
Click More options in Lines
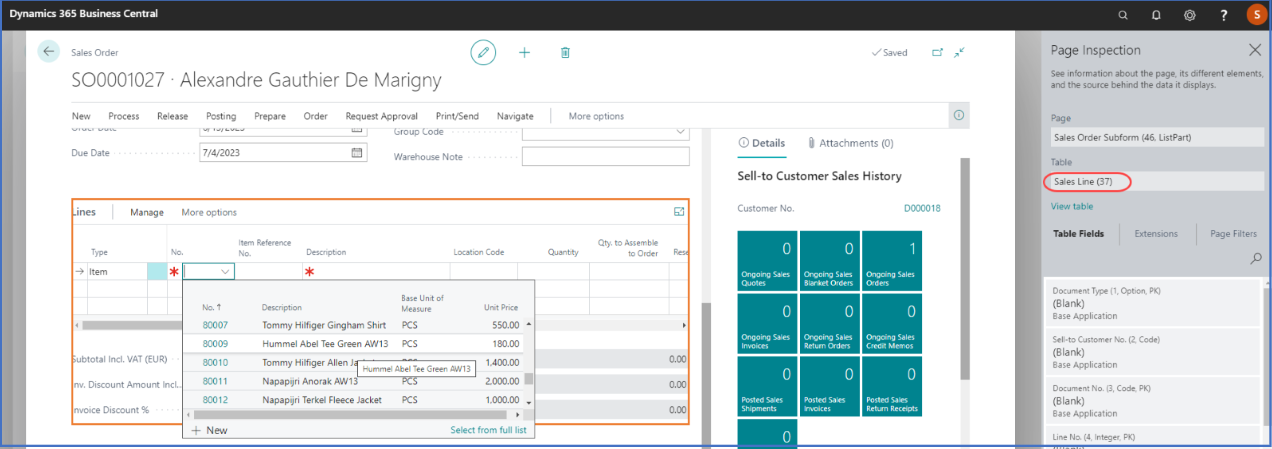pyautogui.click(x=209, y=212)
